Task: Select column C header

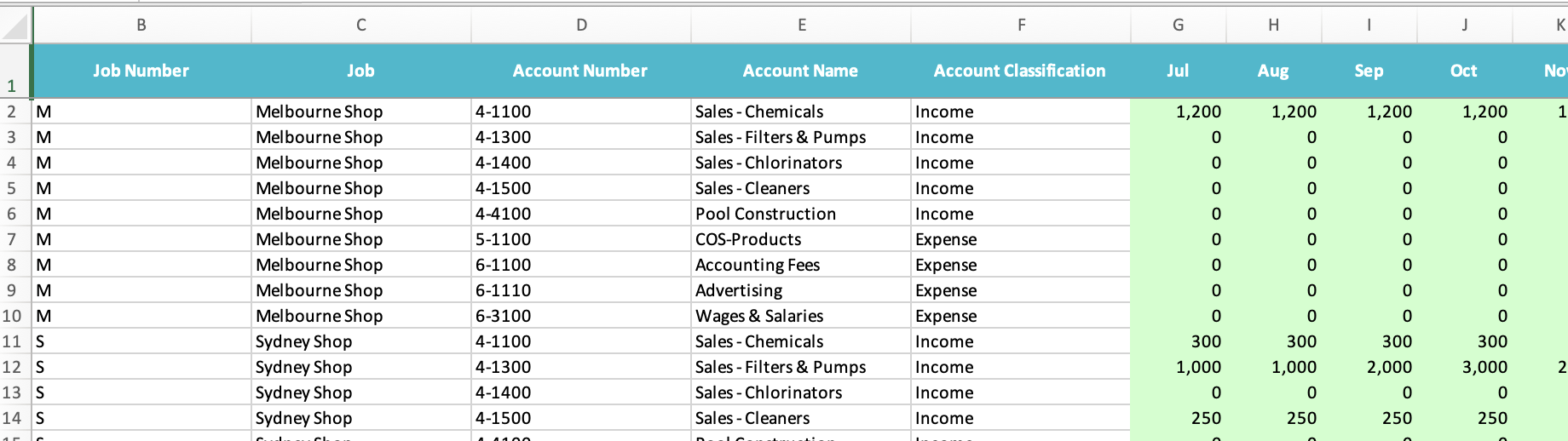Action: (361, 26)
